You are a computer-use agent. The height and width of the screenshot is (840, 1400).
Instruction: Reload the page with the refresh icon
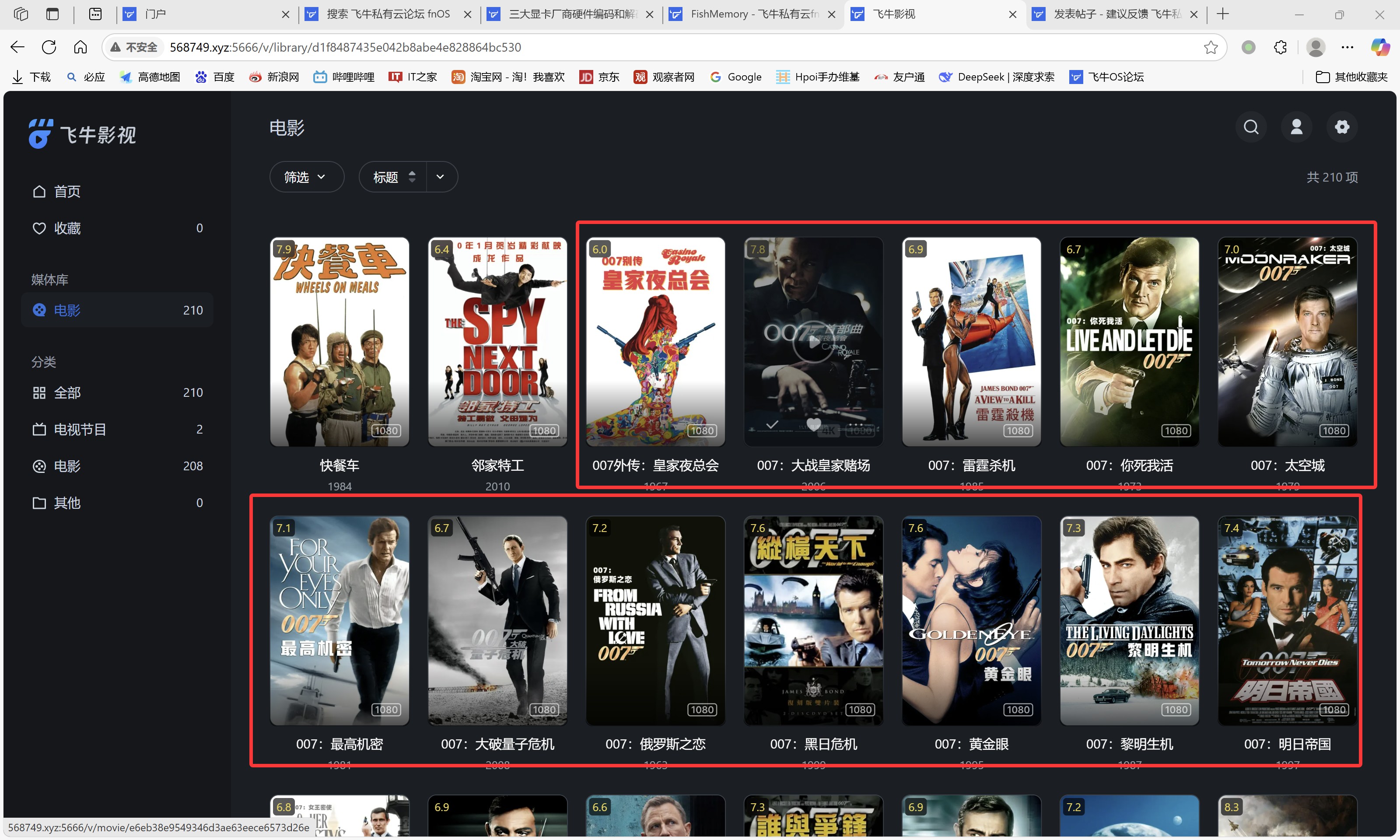[49, 47]
